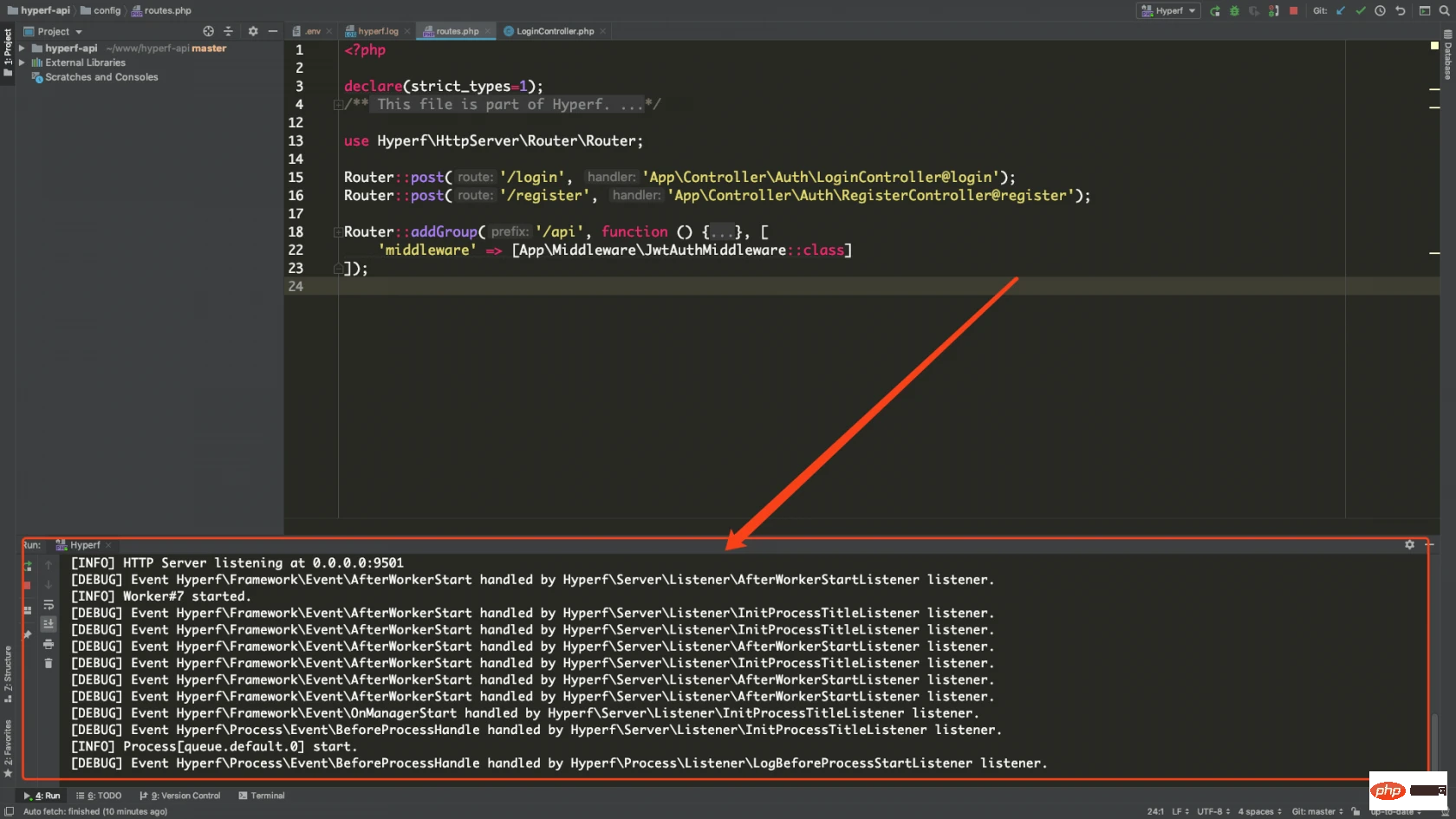Screen dimensions: 1456x819
Task: Commit changes via the green checkmark icon
Action: [x=1360, y=10]
